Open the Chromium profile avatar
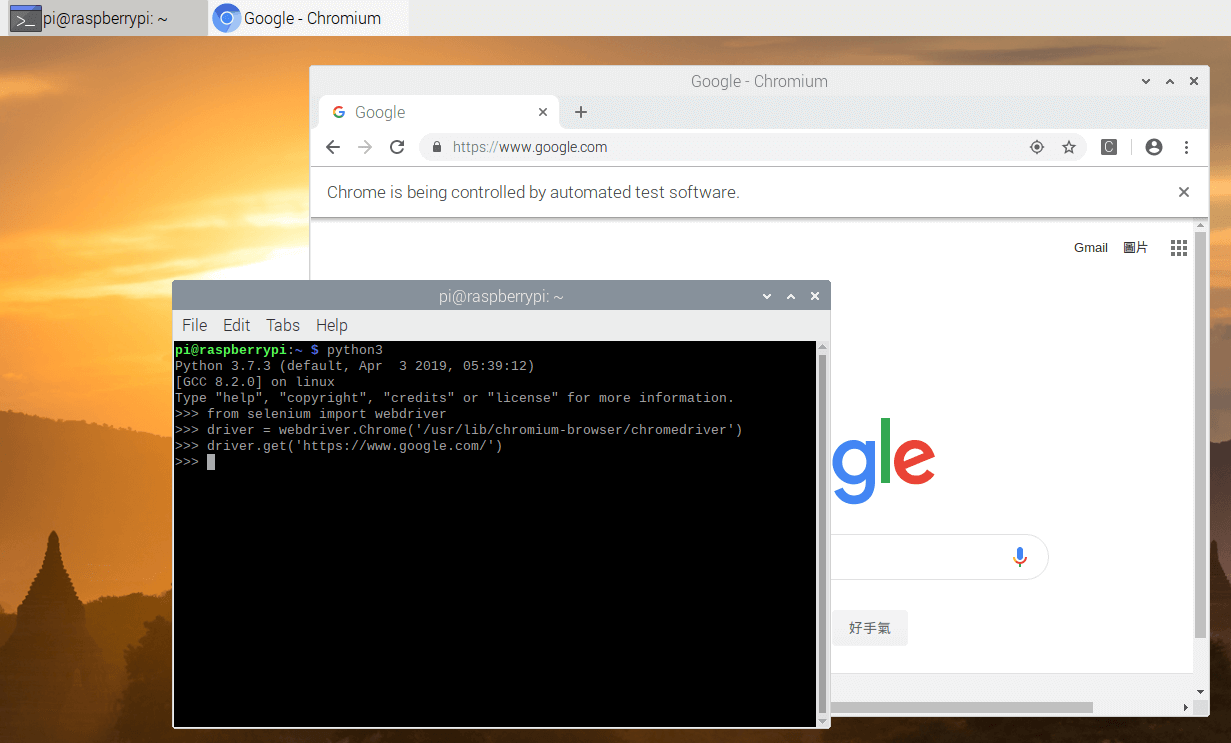This screenshot has height=743, width=1231. (1153, 146)
